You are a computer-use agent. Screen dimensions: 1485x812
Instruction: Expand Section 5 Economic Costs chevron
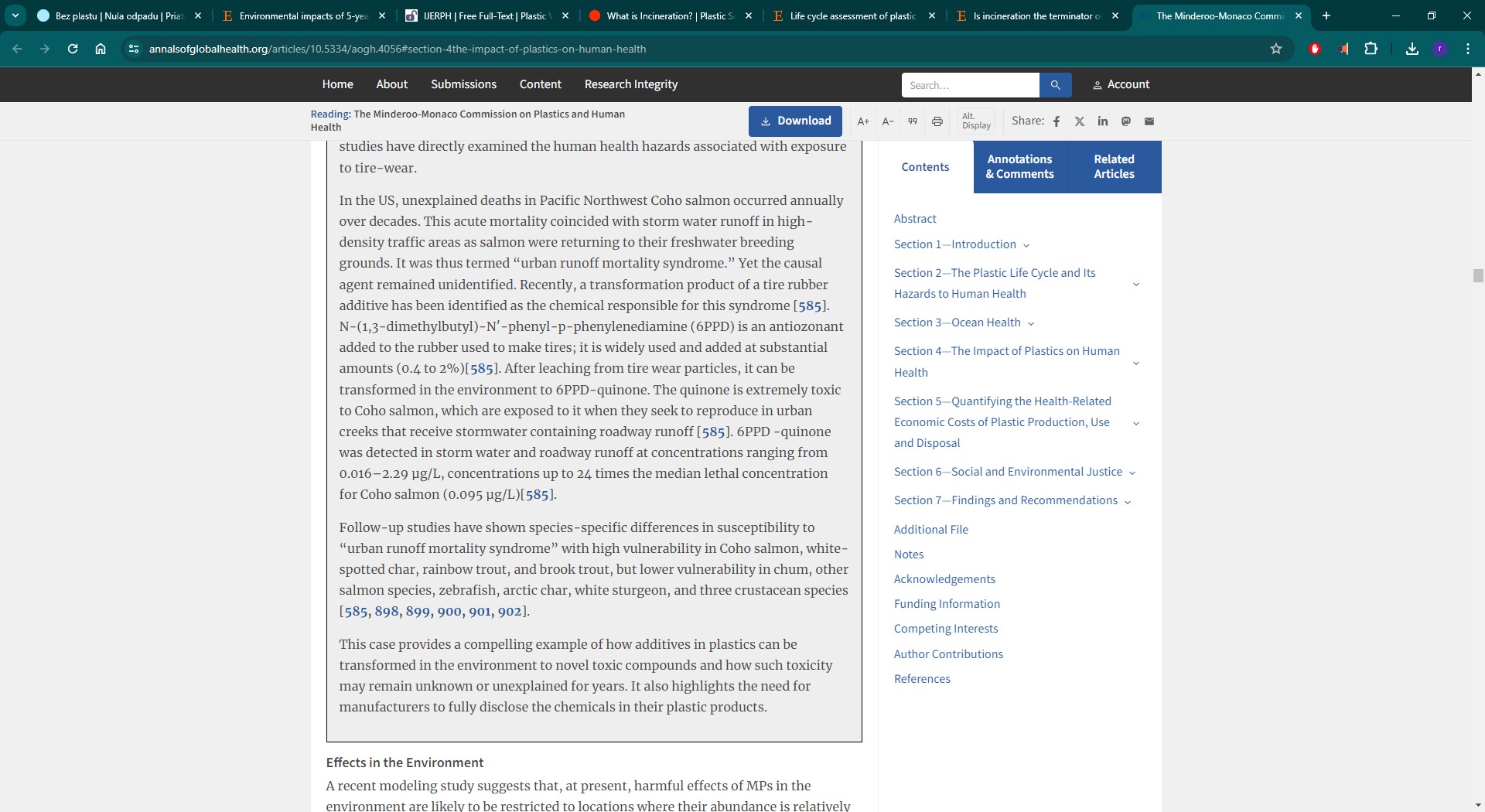pos(1136,423)
